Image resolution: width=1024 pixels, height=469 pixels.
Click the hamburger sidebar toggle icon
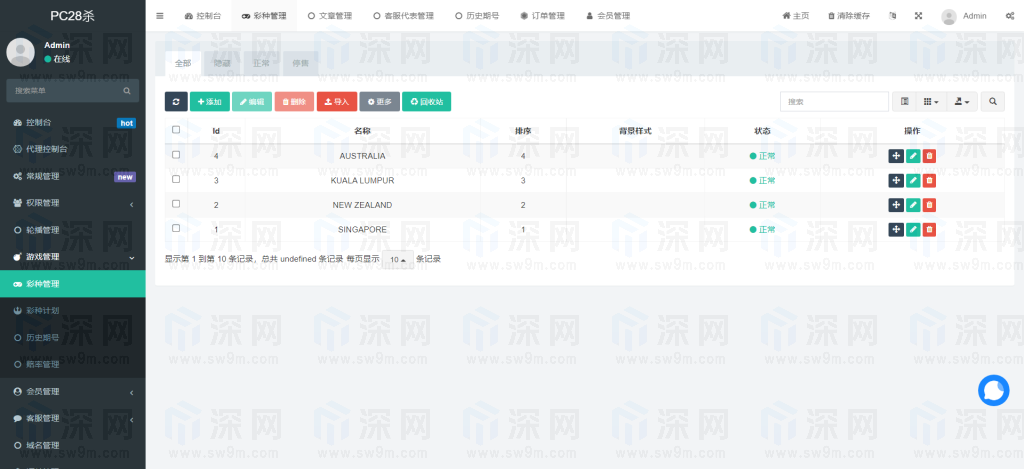tap(160, 16)
